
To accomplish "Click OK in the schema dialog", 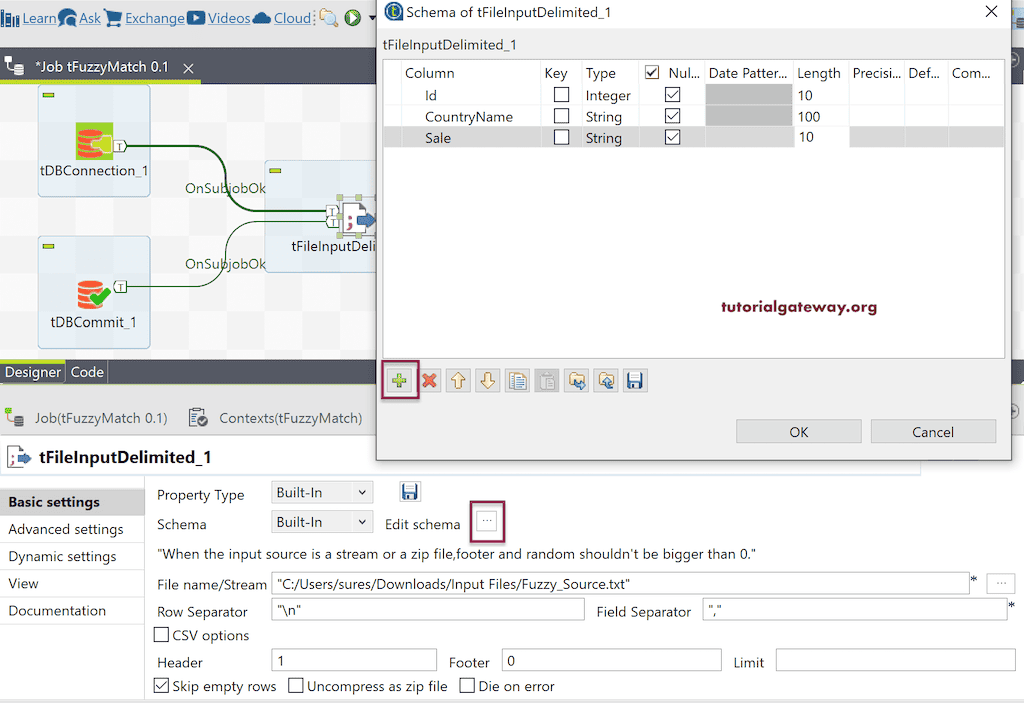I will (798, 432).
